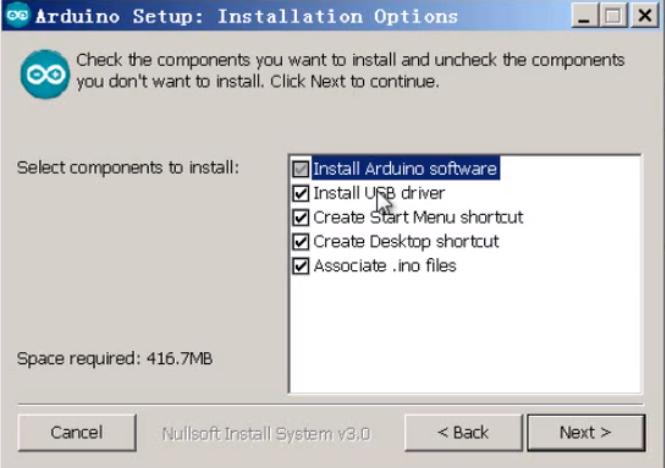
Task: Click the disabled maximize button
Action: [x=613, y=15]
